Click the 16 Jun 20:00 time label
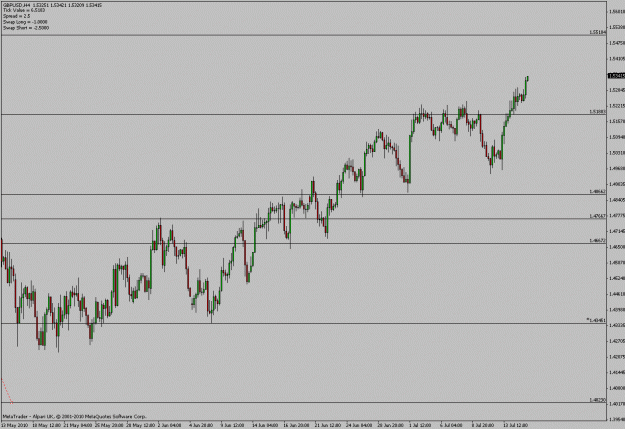Screen dimensions: 625x429 point(296,425)
